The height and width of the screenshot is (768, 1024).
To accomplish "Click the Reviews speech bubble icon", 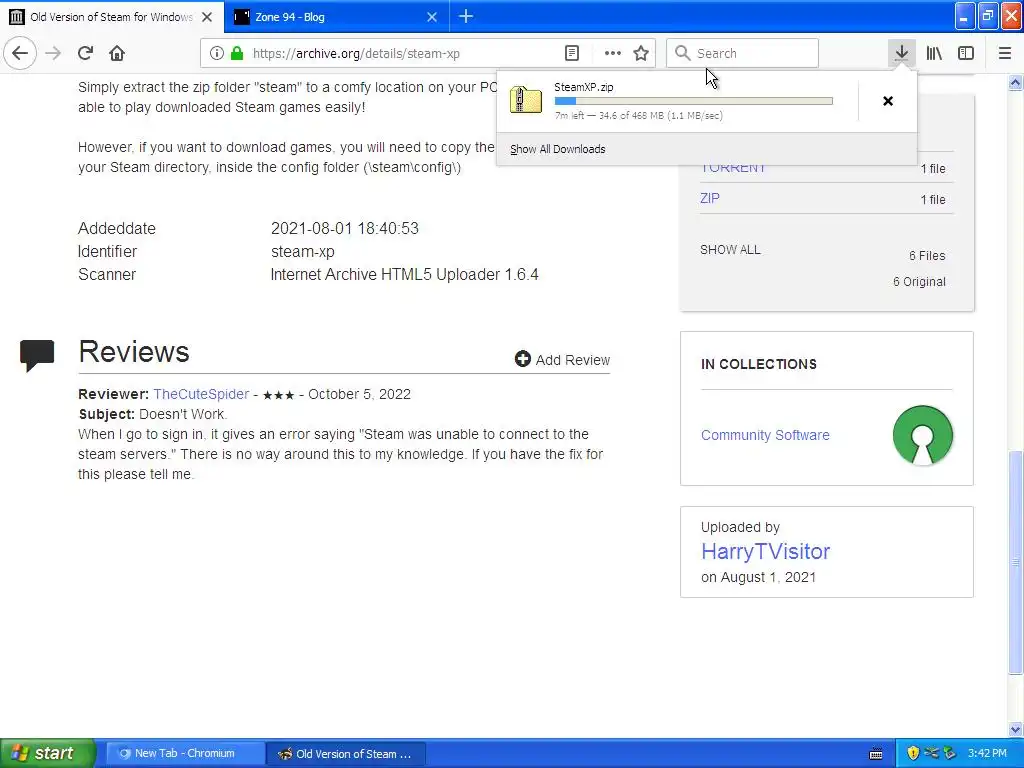I will (x=37, y=356).
